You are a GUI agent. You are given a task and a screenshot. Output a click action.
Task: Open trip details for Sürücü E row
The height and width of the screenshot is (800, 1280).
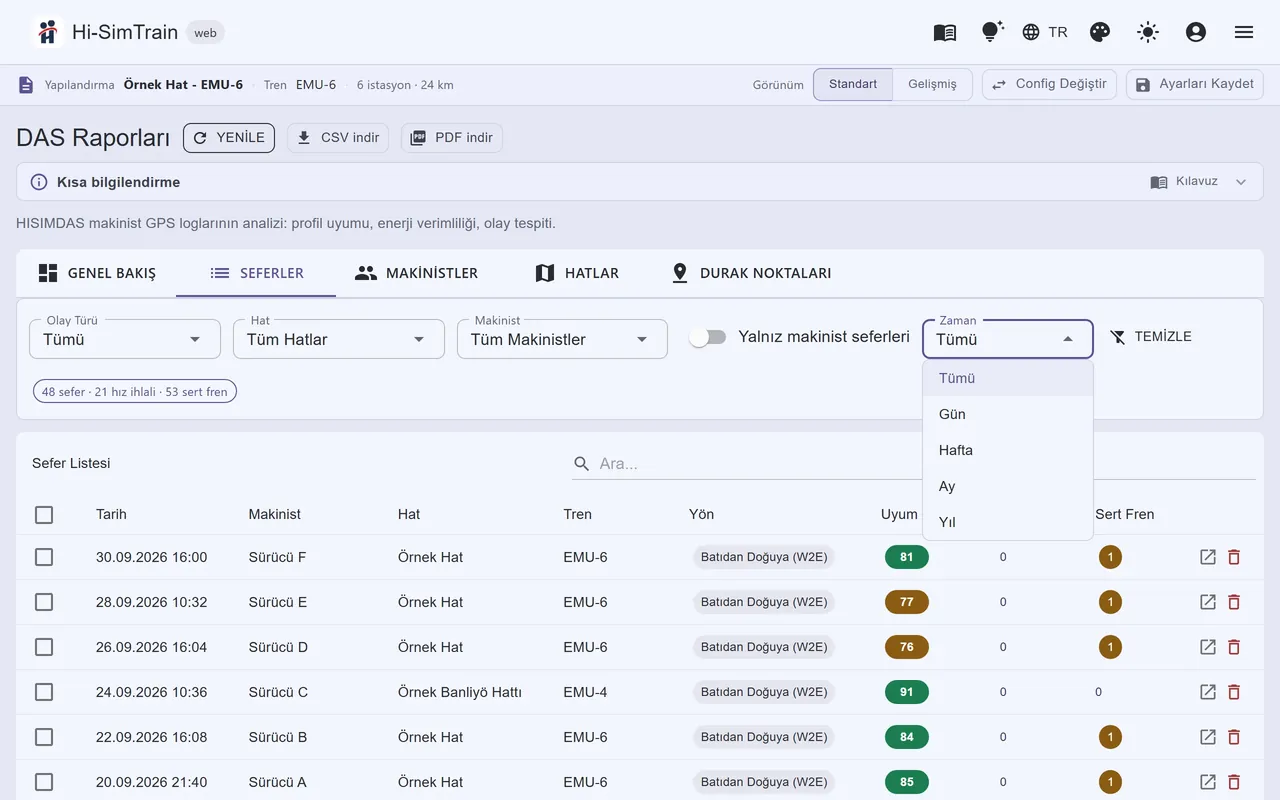click(x=1208, y=602)
